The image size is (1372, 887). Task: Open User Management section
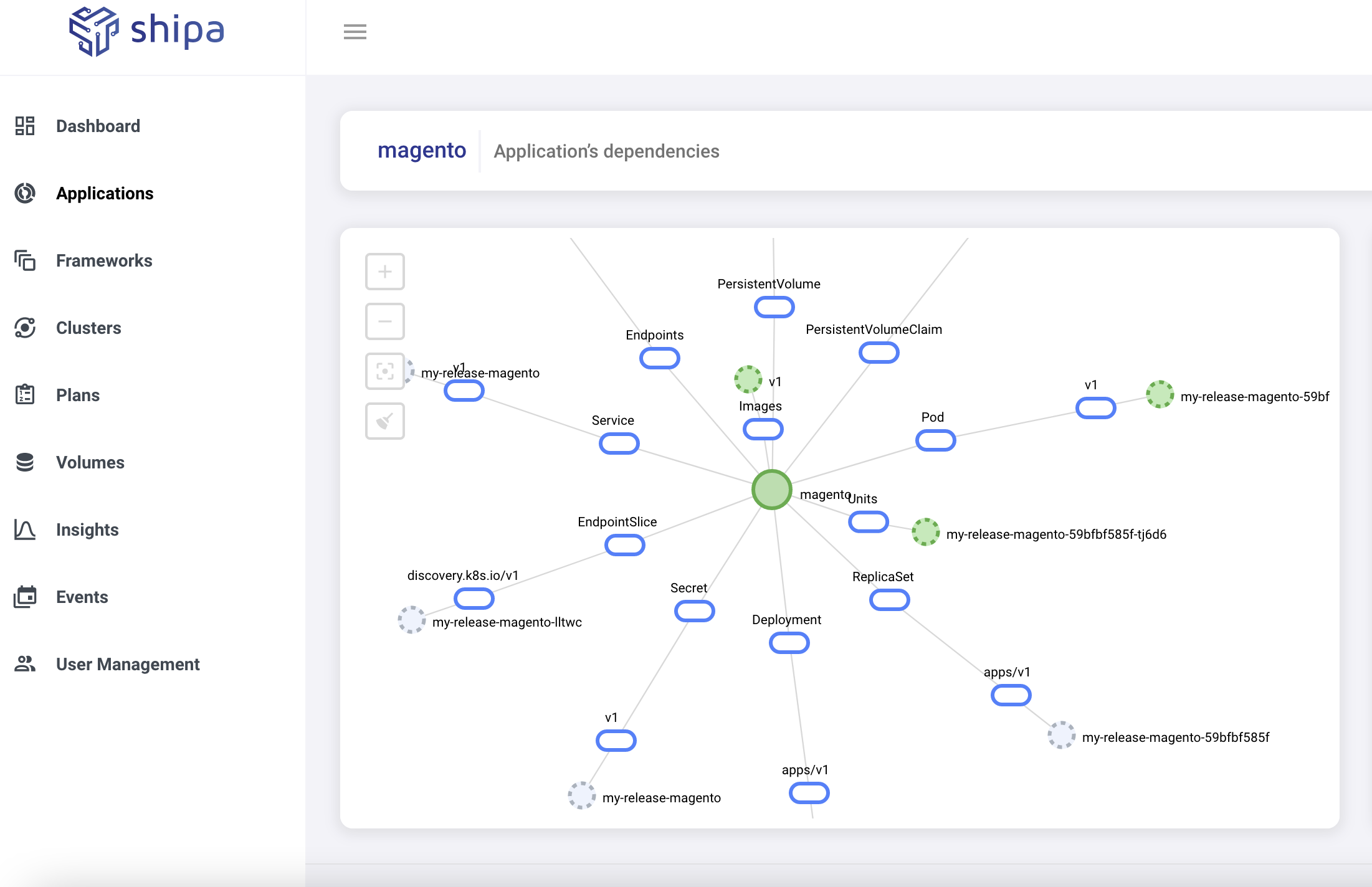pos(128,664)
